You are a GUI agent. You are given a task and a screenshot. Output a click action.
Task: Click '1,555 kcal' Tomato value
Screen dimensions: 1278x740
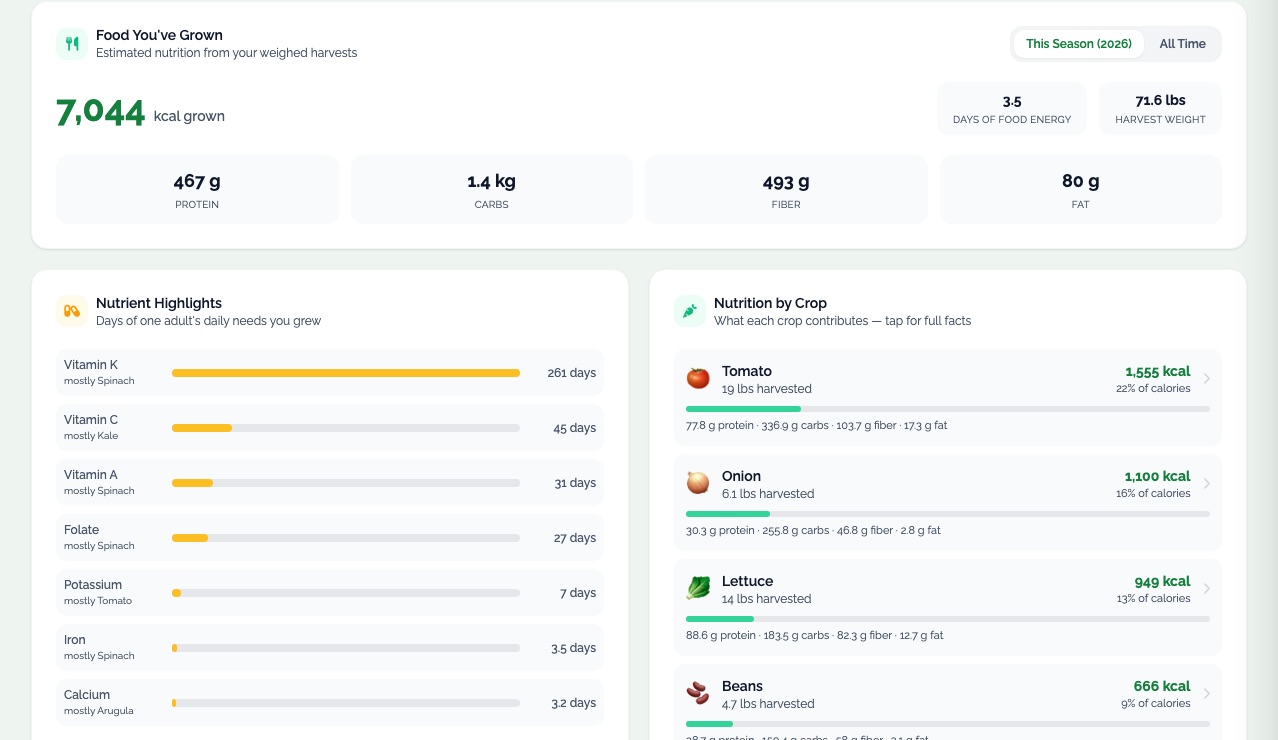click(x=1158, y=371)
